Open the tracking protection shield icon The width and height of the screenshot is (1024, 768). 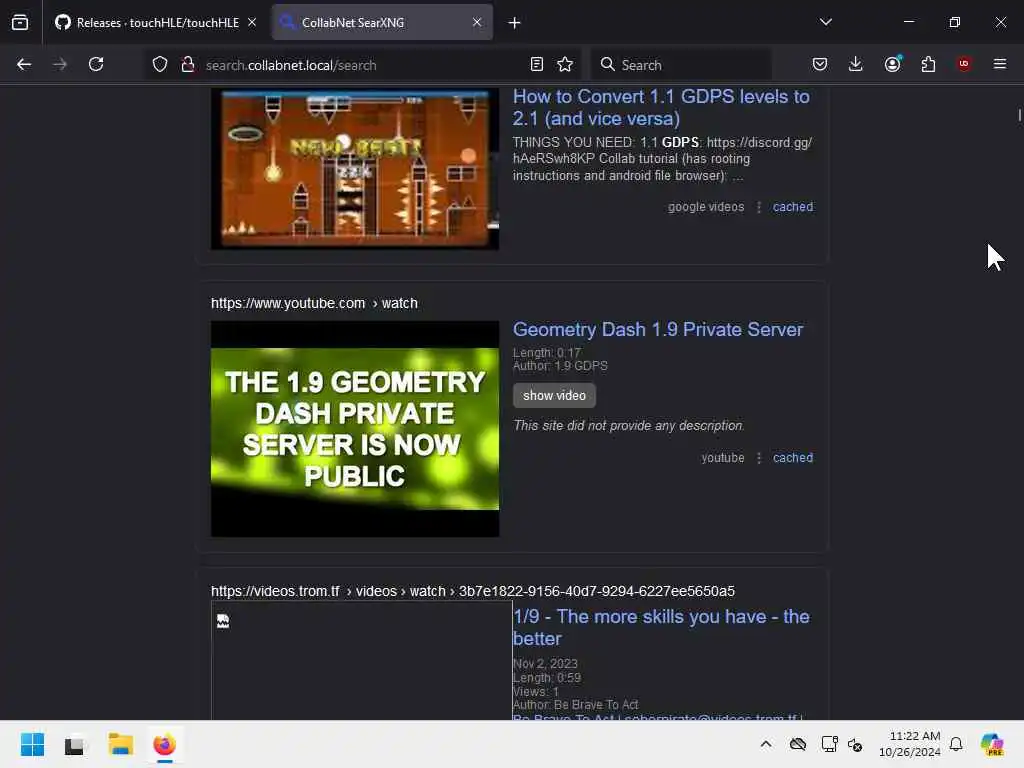tap(160, 65)
